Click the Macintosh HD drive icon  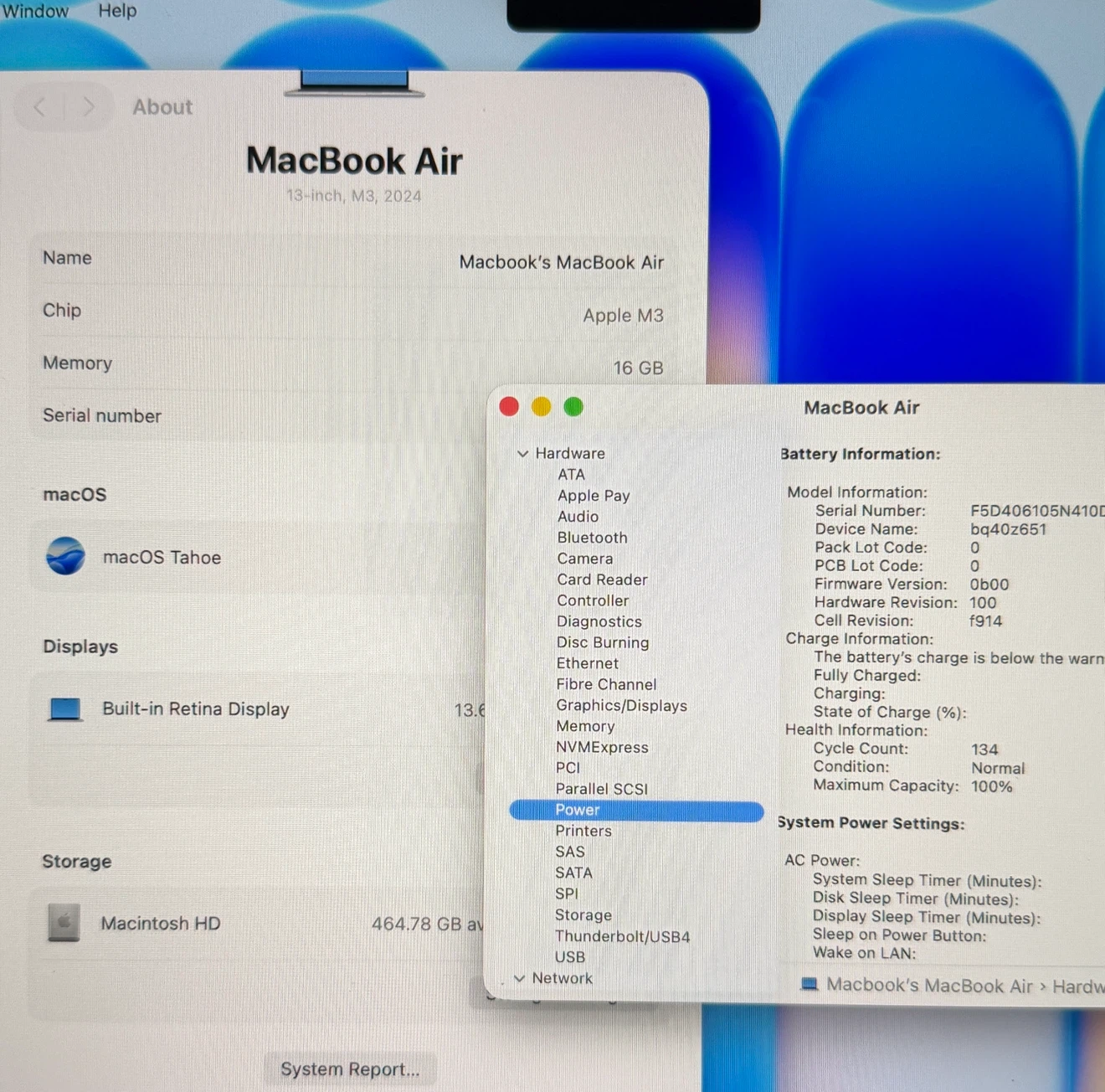coord(64,923)
